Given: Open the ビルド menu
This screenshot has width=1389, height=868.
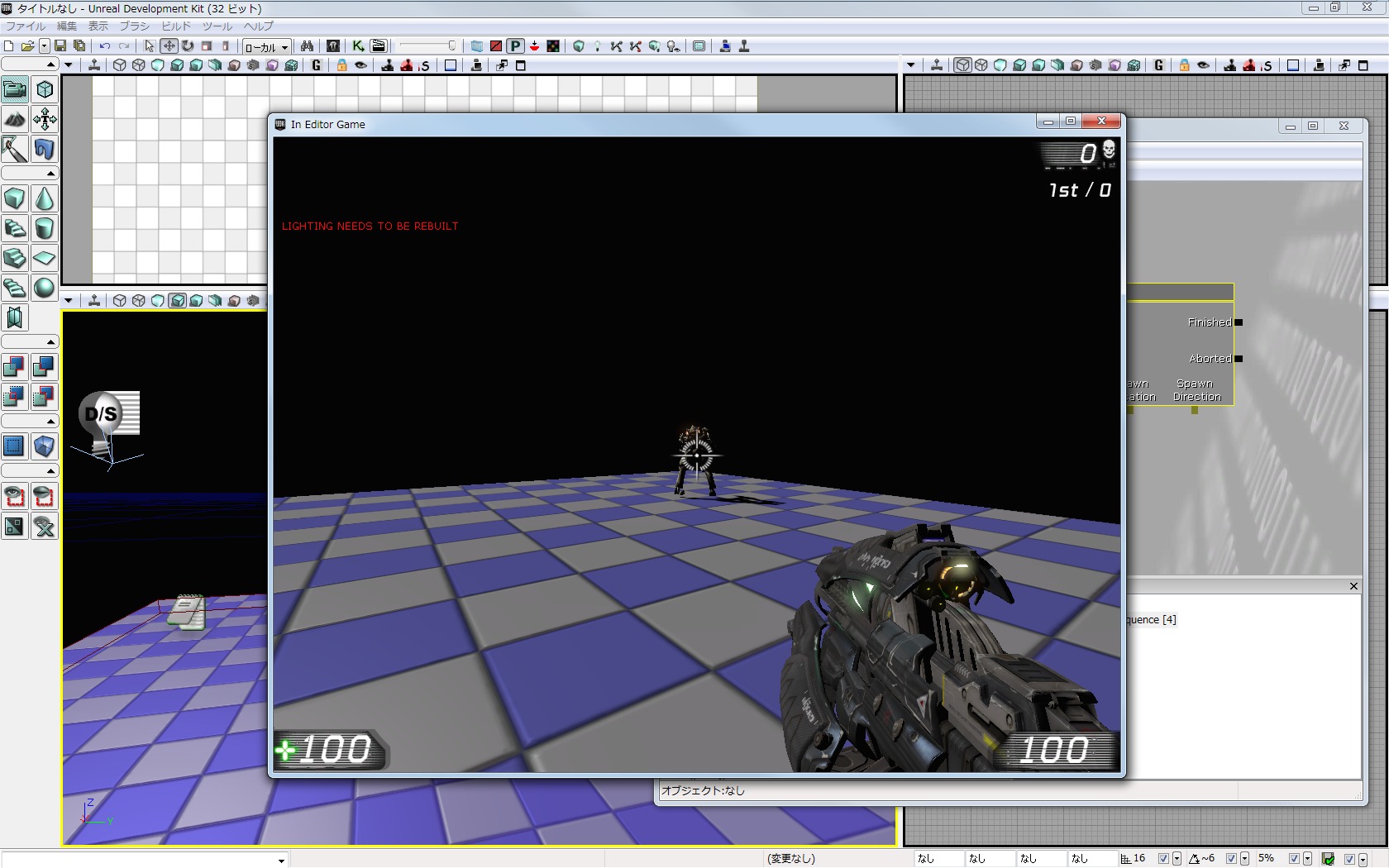Looking at the screenshot, I should click(175, 26).
